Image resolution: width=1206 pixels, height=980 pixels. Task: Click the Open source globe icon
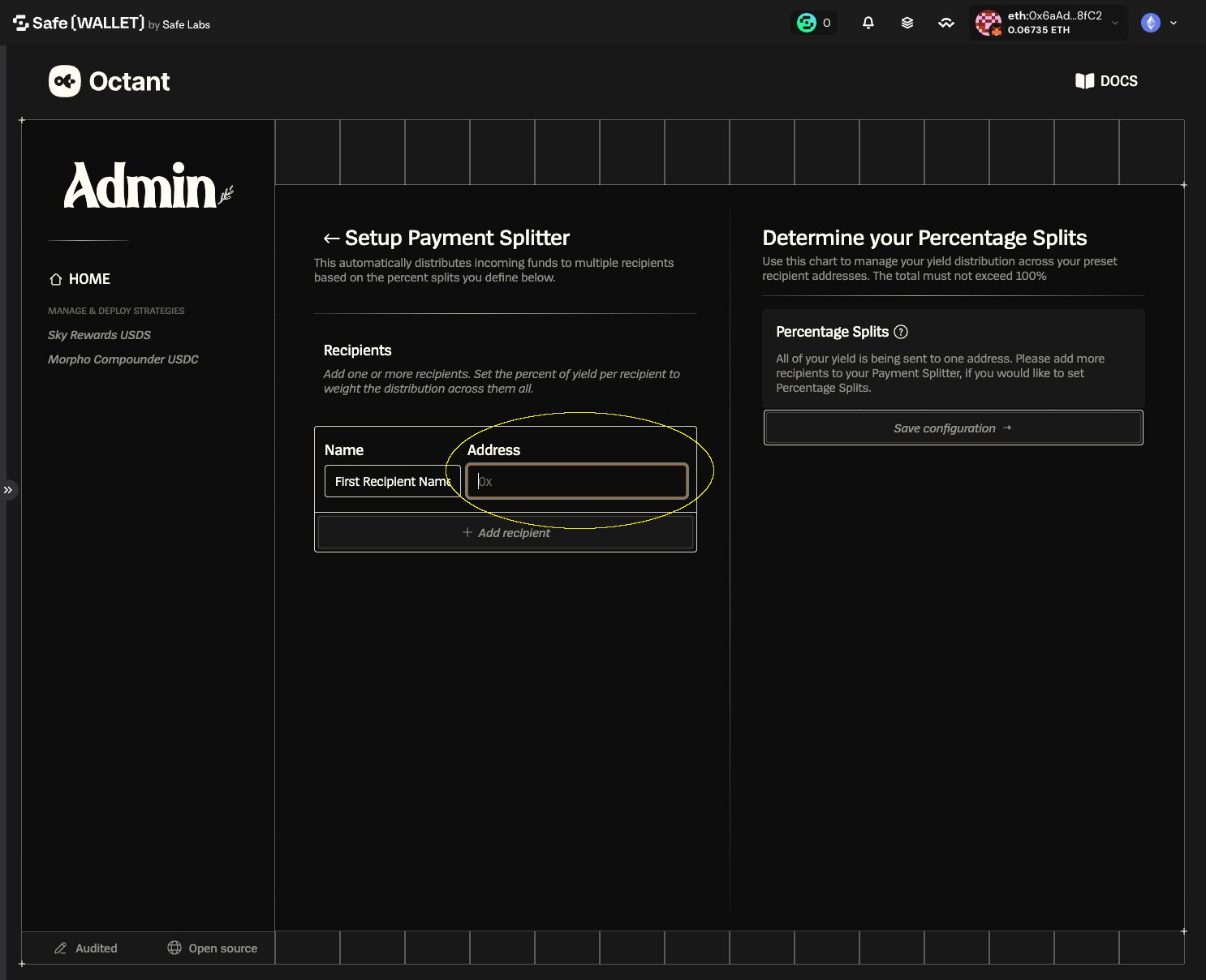point(174,948)
